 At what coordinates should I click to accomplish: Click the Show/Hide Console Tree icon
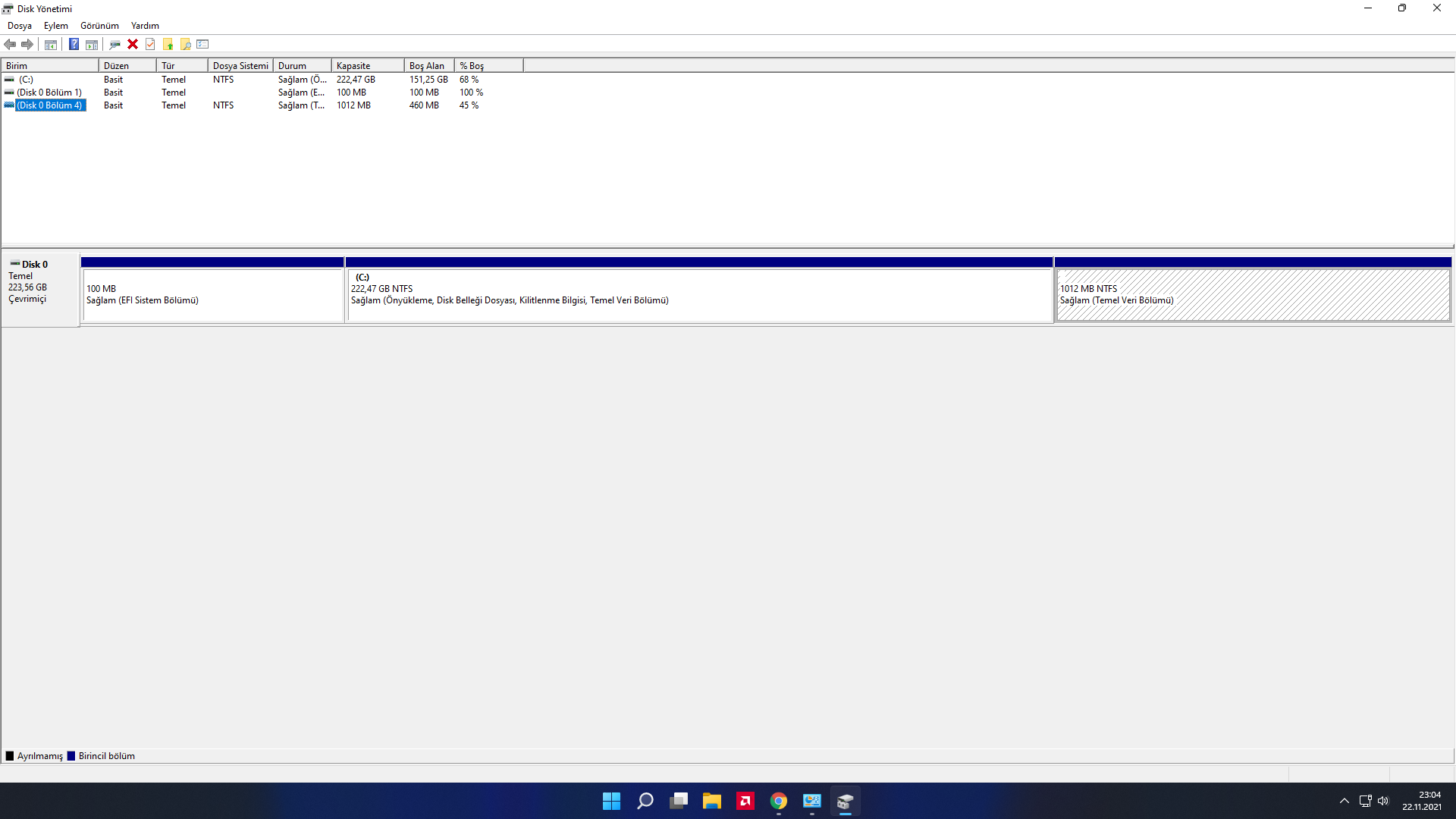click(51, 44)
